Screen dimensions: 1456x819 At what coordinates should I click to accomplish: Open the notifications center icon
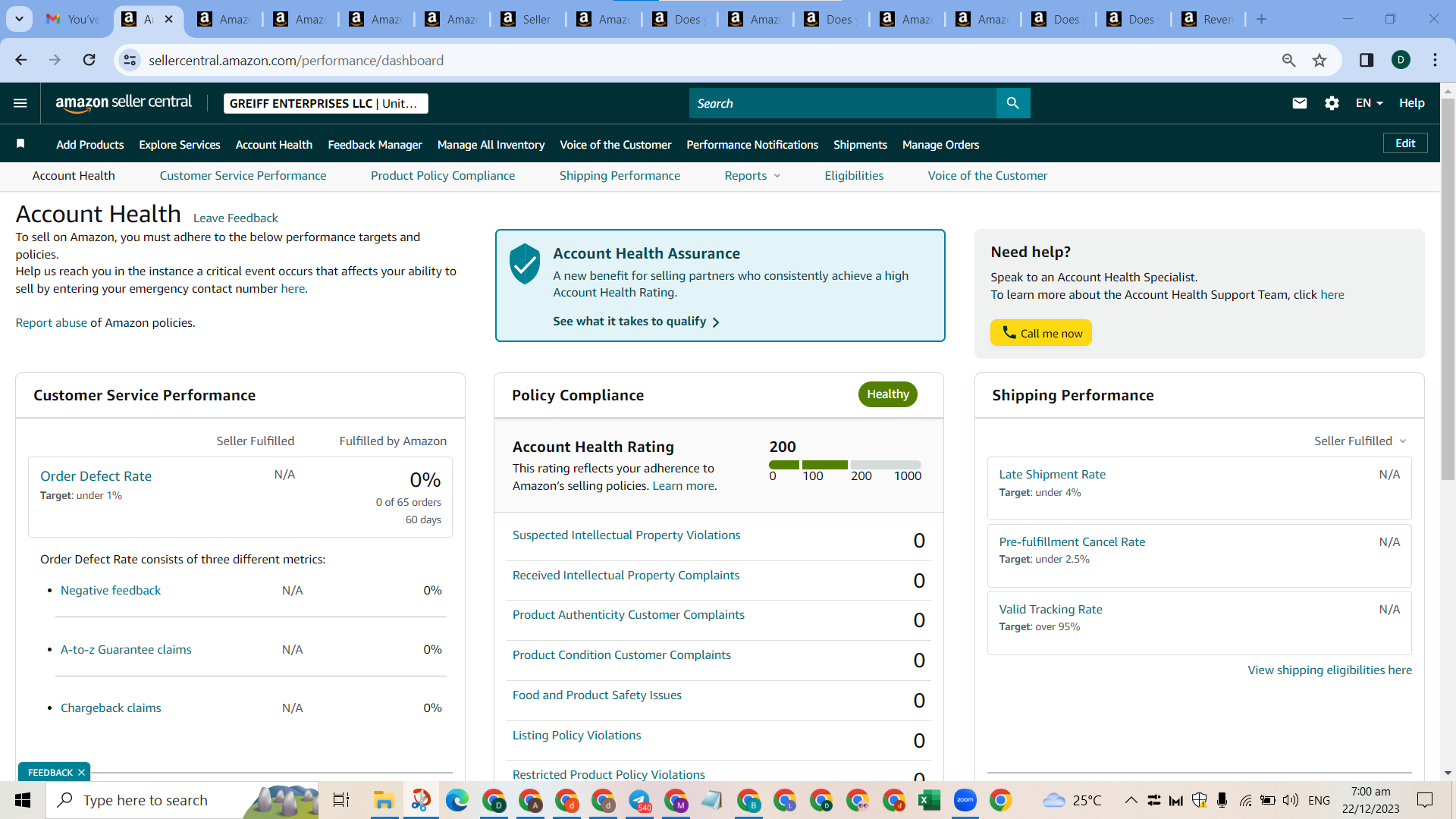pyautogui.click(x=1425, y=800)
